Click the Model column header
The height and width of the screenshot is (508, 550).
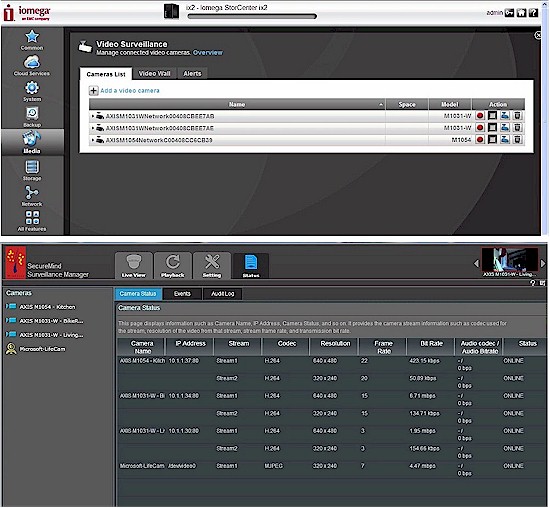(450, 105)
